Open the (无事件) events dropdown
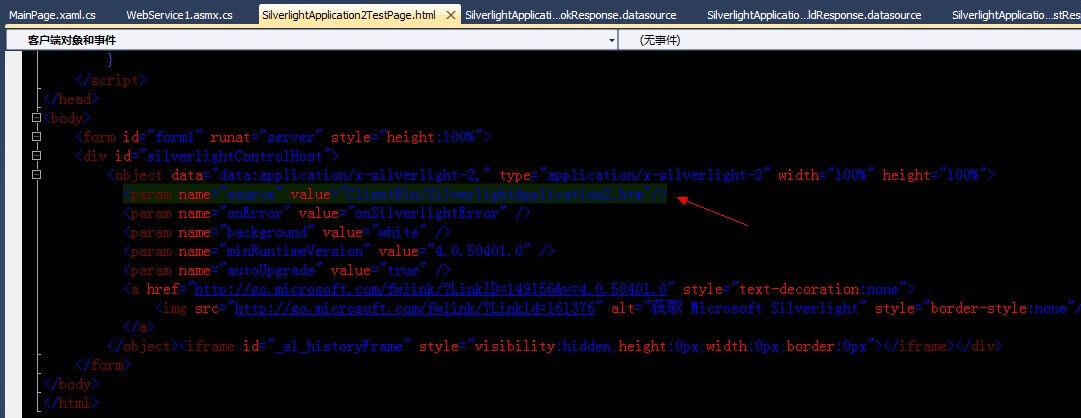The width and height of the screenshot is (1081, 418). pyautogui.click(x=850, y=41)
